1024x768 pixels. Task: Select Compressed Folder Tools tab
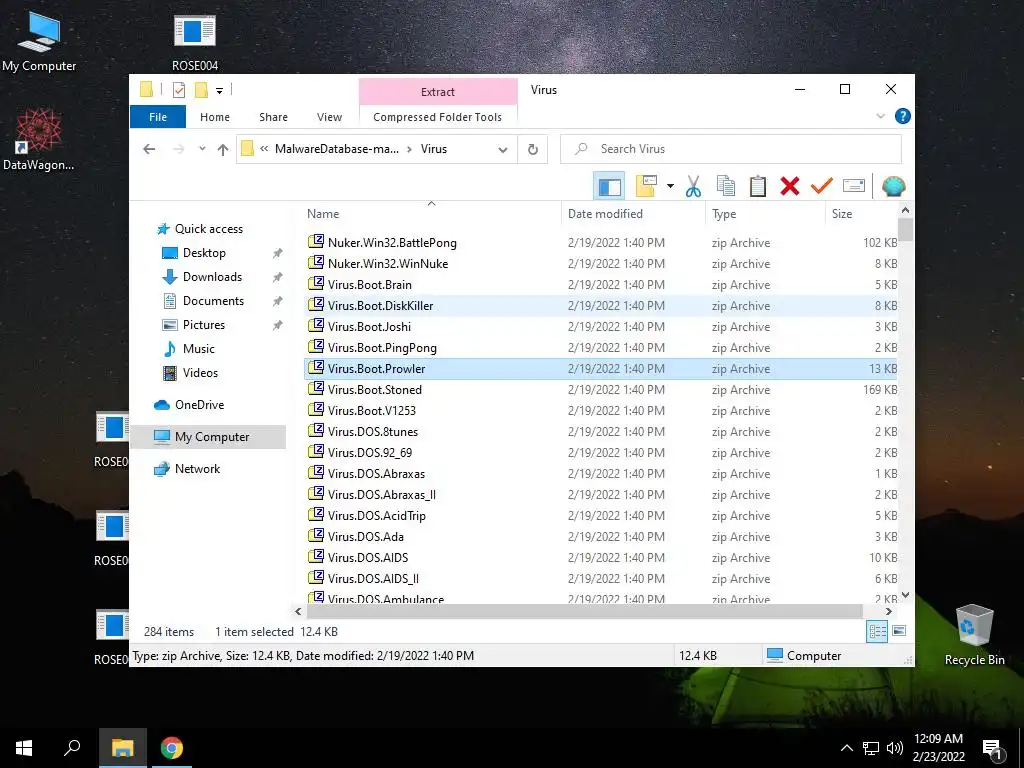[x=438, y=117]
